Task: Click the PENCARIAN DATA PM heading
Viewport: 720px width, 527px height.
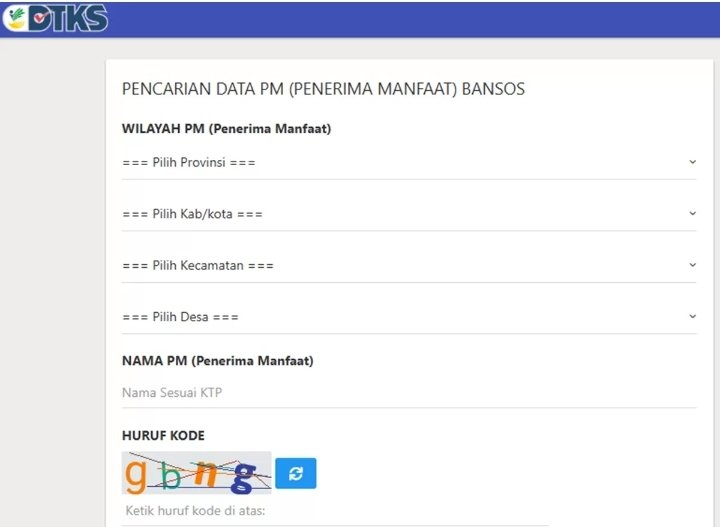Action: 323,89
